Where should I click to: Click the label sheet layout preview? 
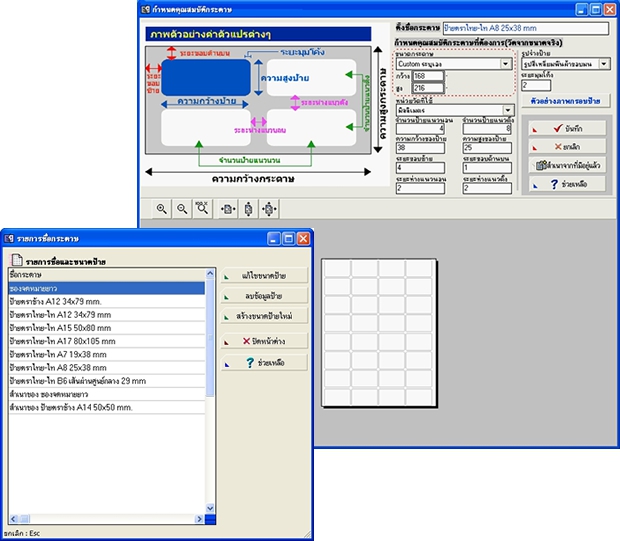point(379,332)
